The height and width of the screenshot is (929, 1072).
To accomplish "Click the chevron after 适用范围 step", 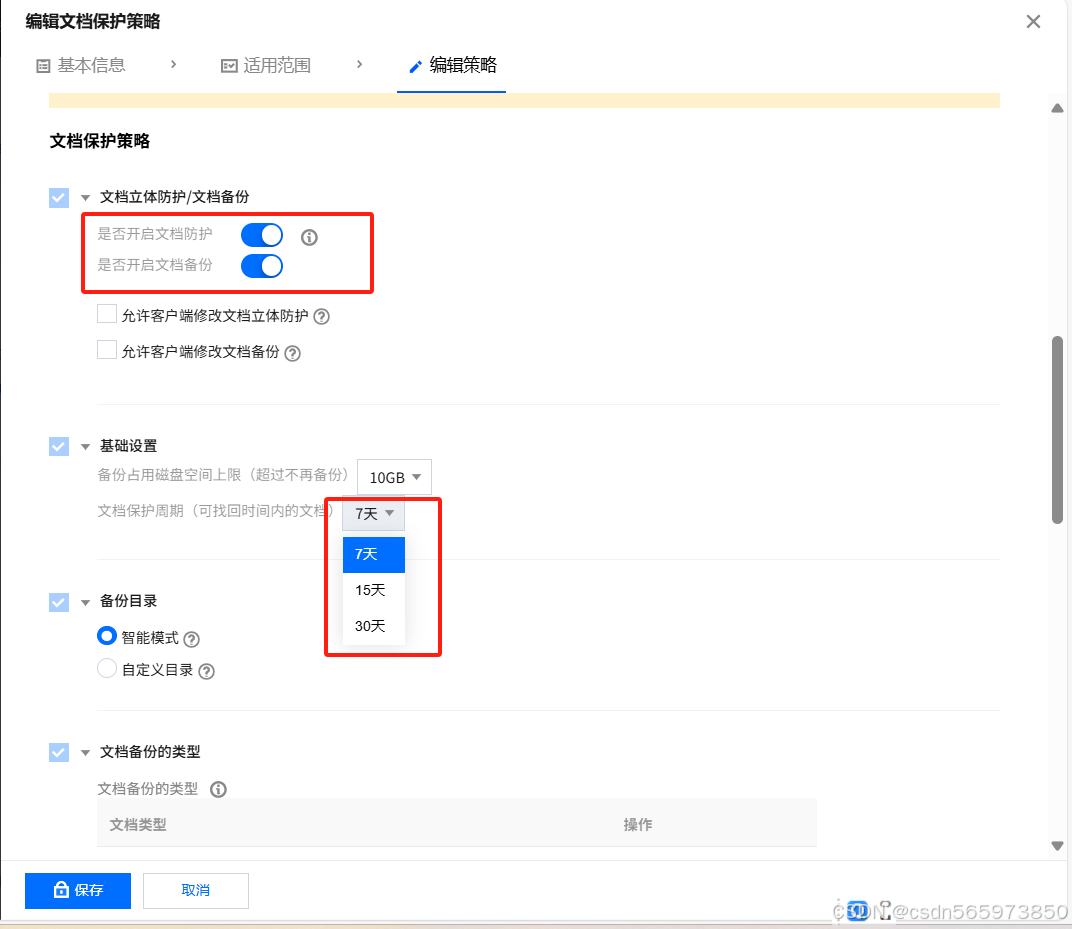I will (360, 64).
